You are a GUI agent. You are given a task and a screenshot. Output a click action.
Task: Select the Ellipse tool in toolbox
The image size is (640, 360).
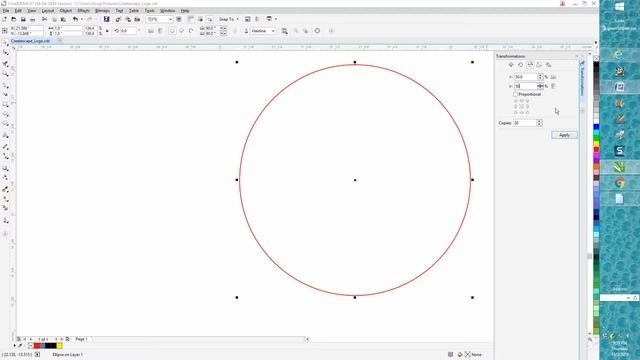pos(5,114)
